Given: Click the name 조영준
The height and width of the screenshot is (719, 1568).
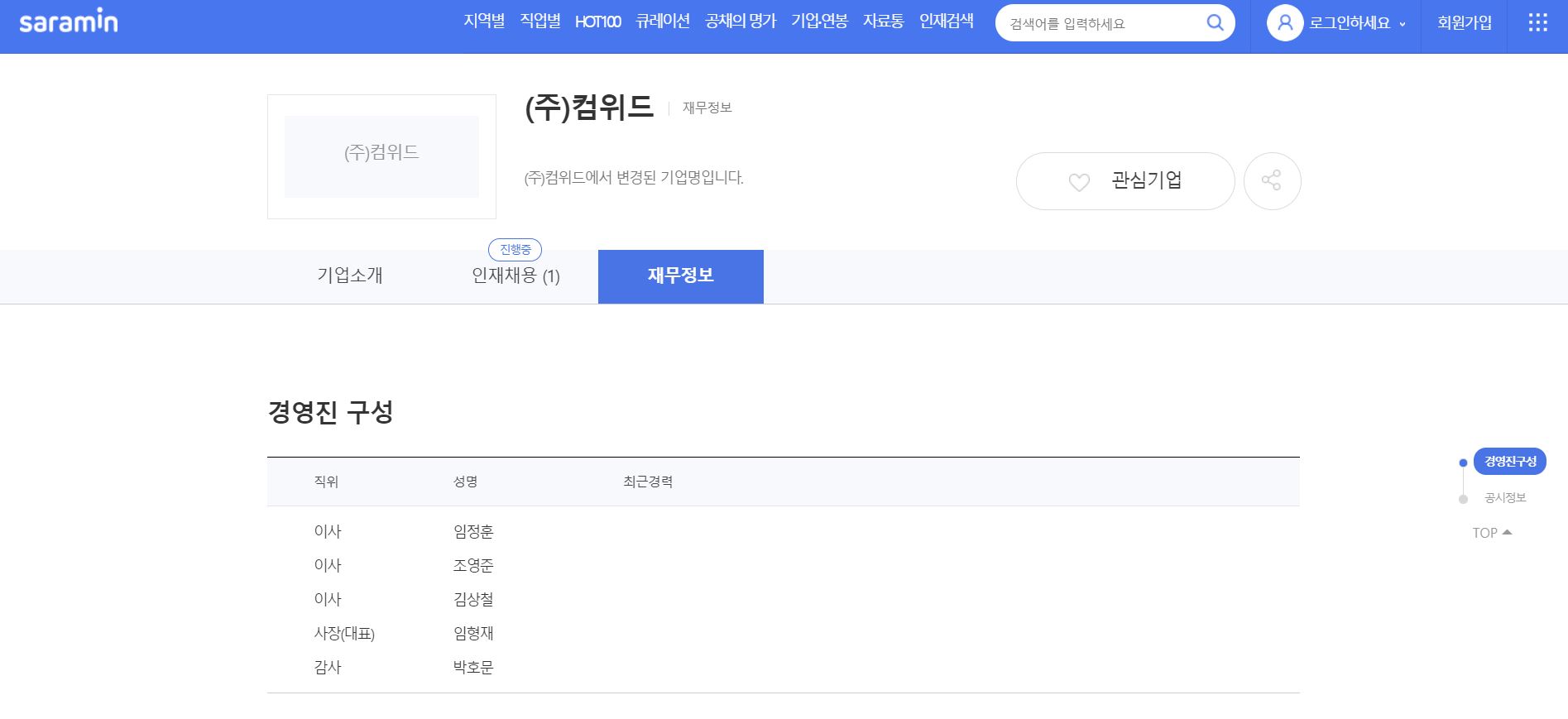Looking at the screenshot, I should pos(473,565).
